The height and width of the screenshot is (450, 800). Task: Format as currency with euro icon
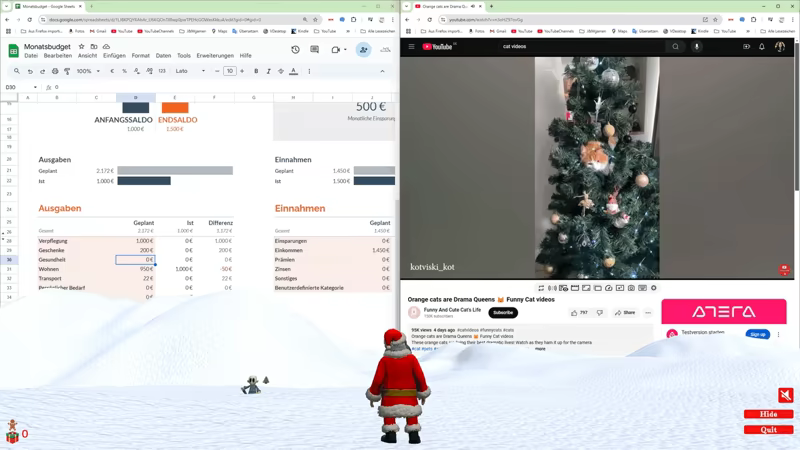[112, 71]
